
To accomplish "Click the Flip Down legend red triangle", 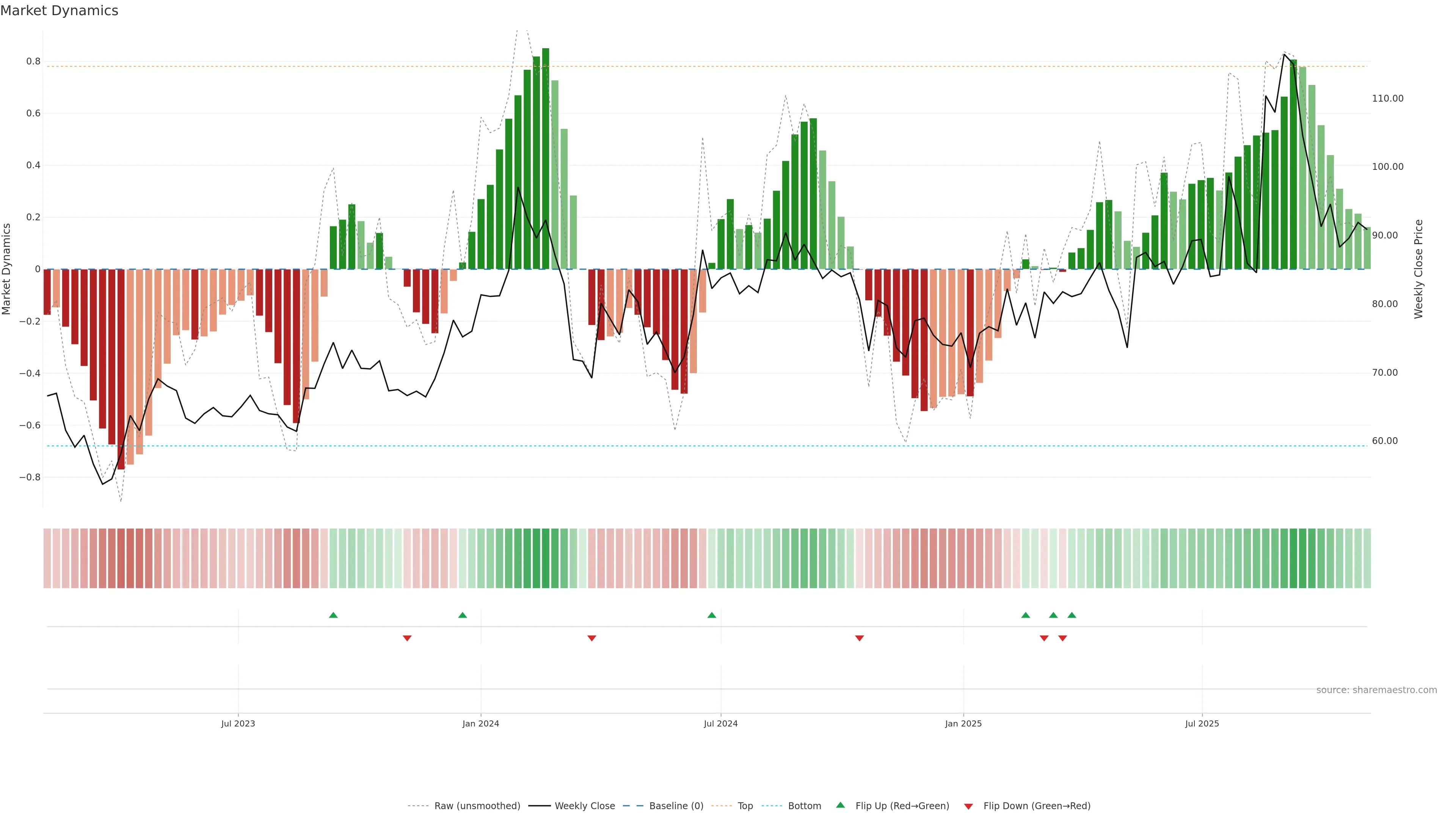I will coord(968,806).
